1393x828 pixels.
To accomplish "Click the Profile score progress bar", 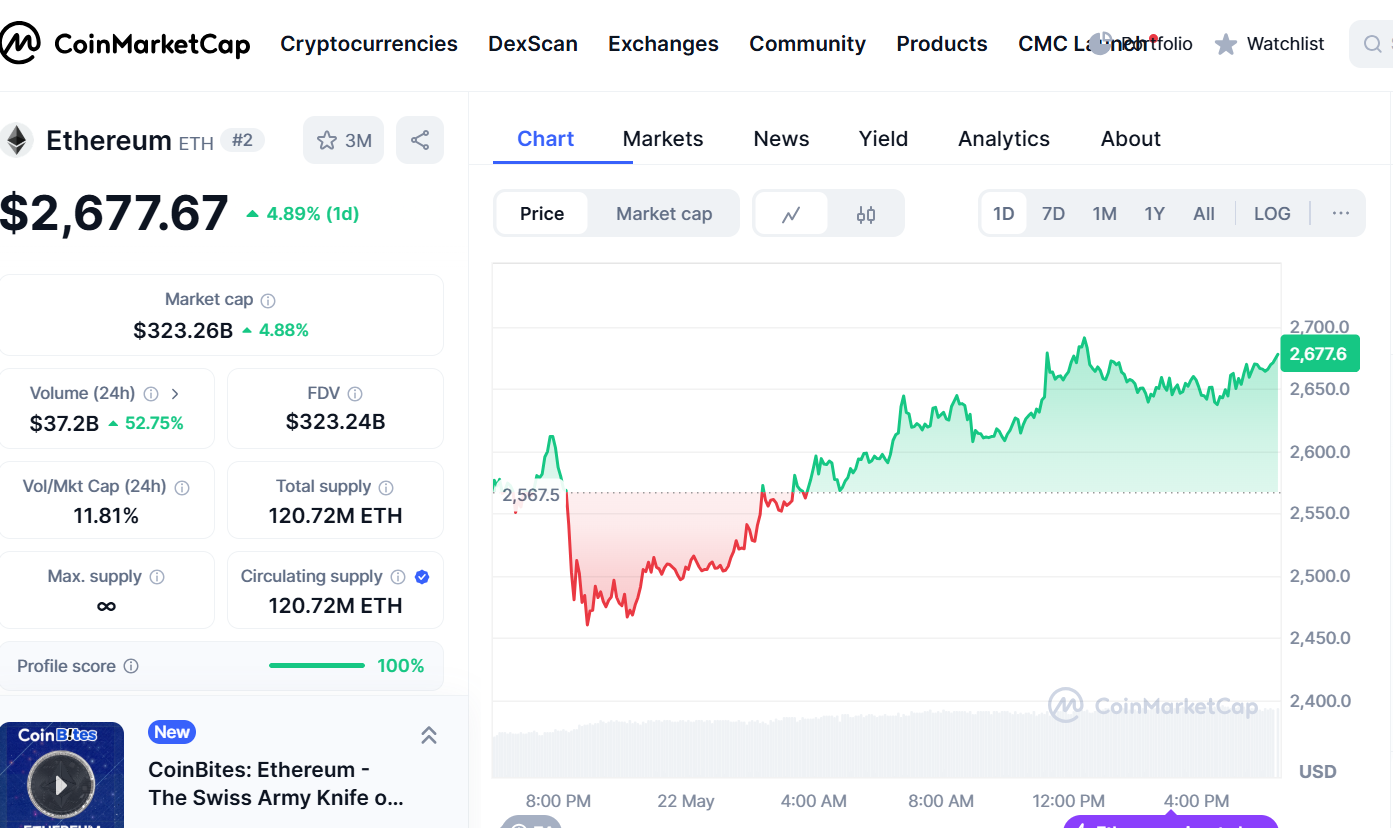I will pos(317,666).
